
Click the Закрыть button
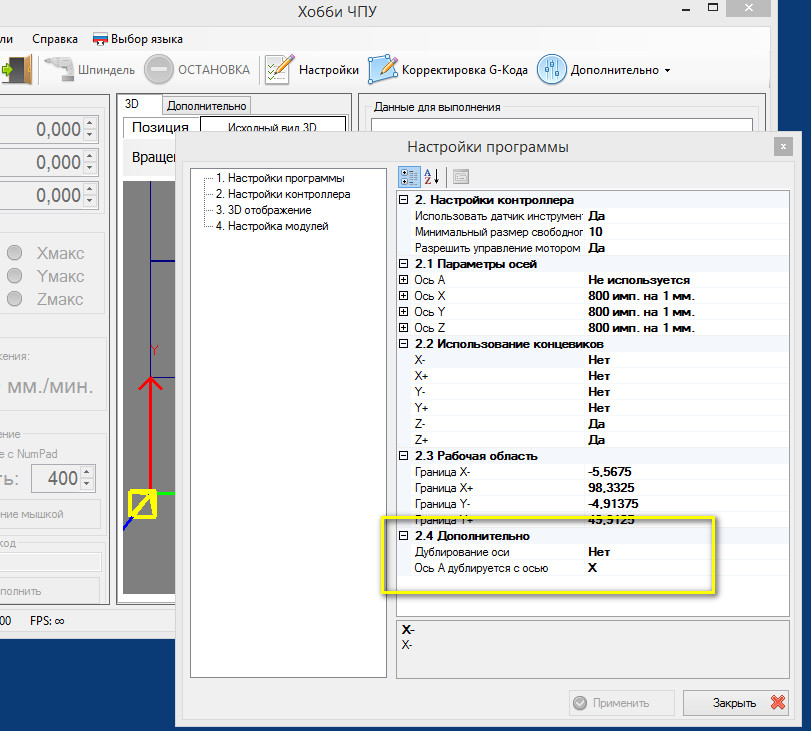coord(735,703)
